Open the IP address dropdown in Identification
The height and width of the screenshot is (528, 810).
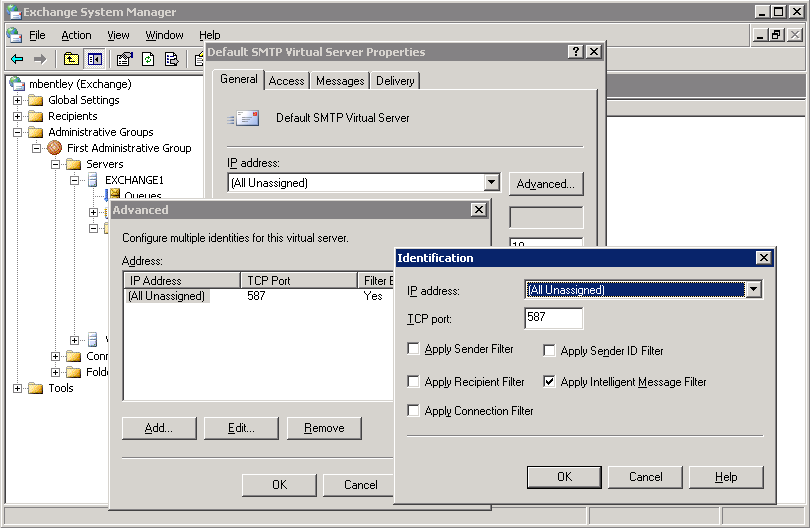tap(754, 290)
